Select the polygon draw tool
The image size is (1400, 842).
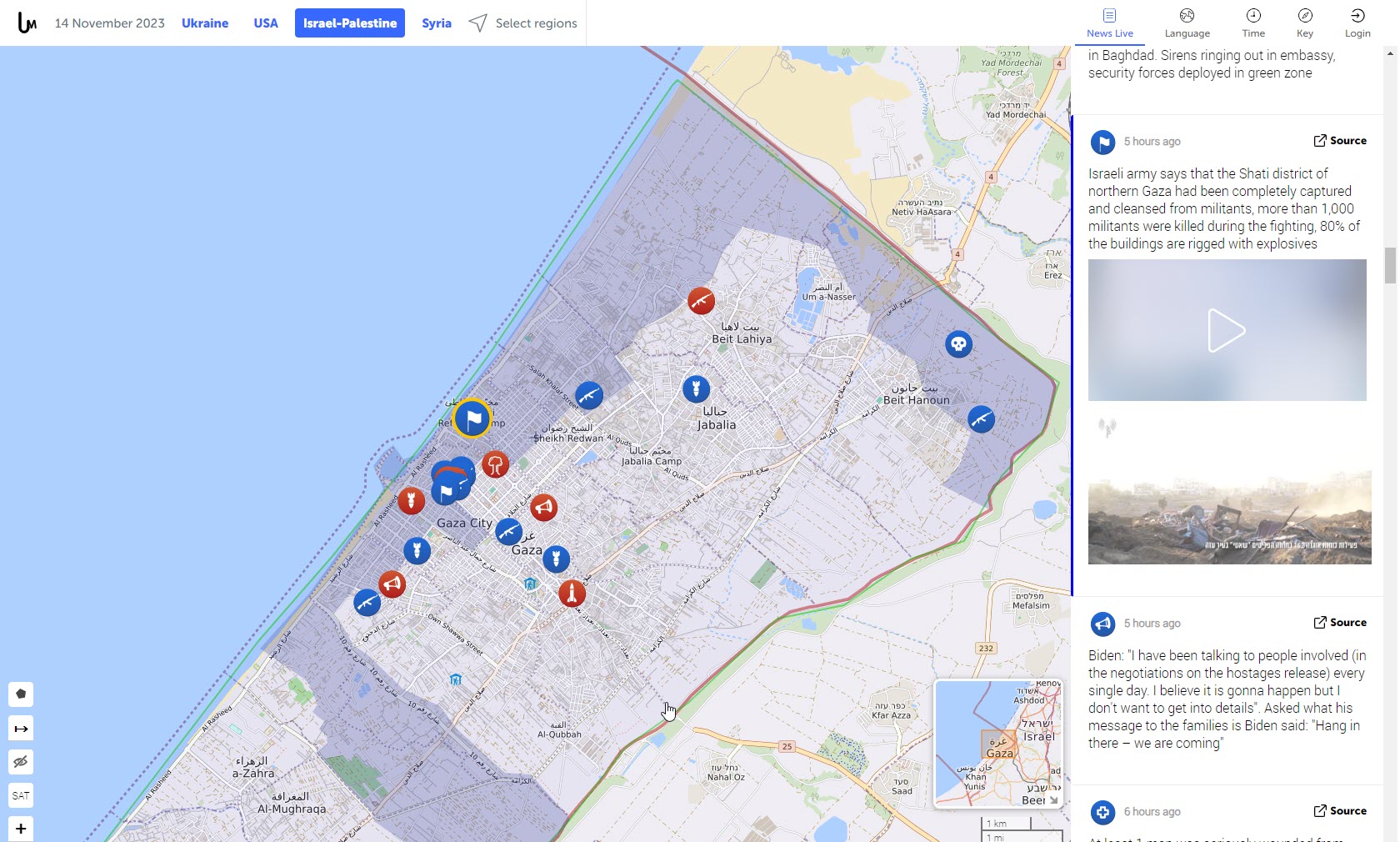click(21, 694)
